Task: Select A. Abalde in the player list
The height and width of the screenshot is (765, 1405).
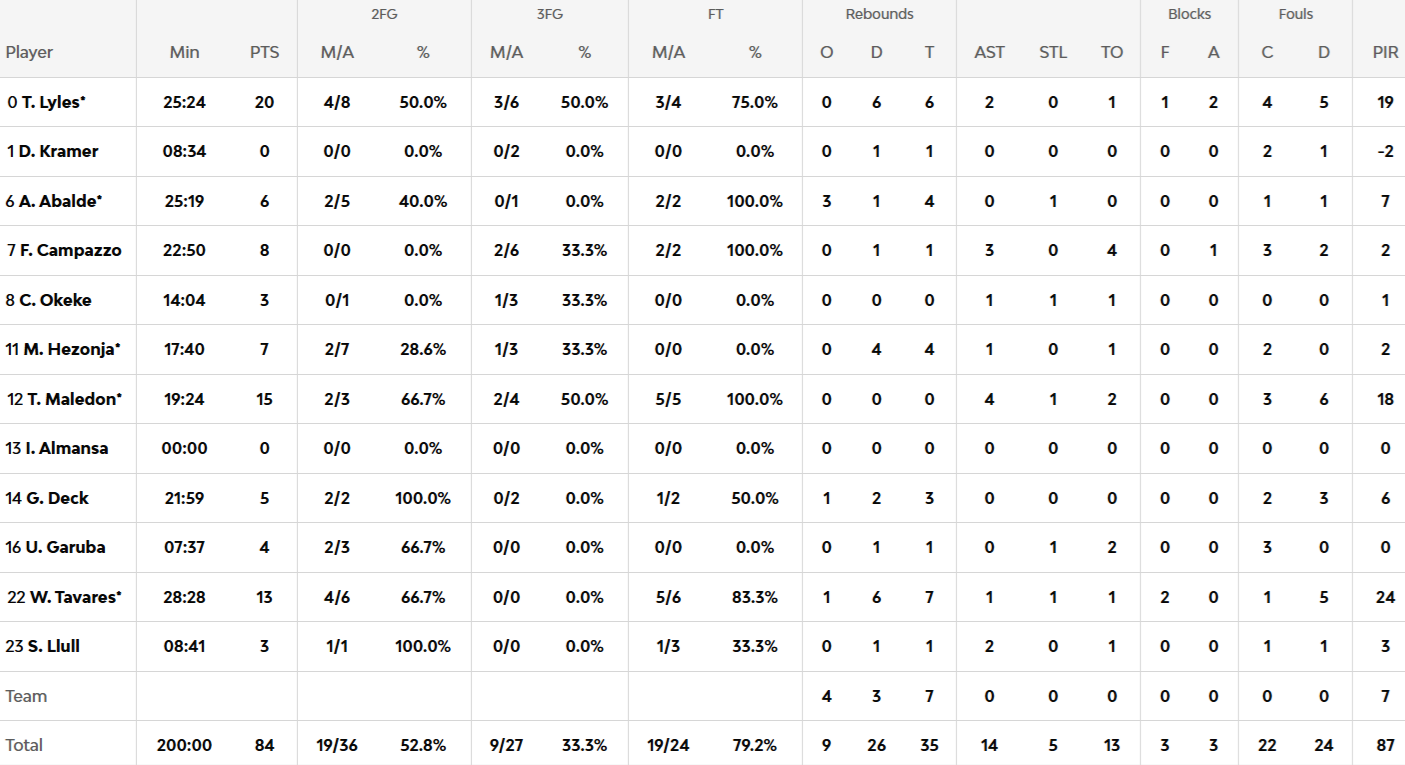Action: tap(60, 201)
